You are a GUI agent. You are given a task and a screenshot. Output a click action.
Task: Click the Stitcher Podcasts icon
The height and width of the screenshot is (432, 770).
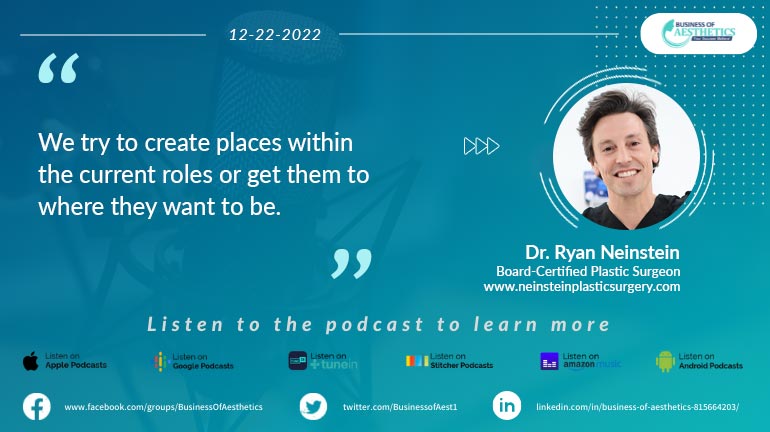tap(417, 361)
